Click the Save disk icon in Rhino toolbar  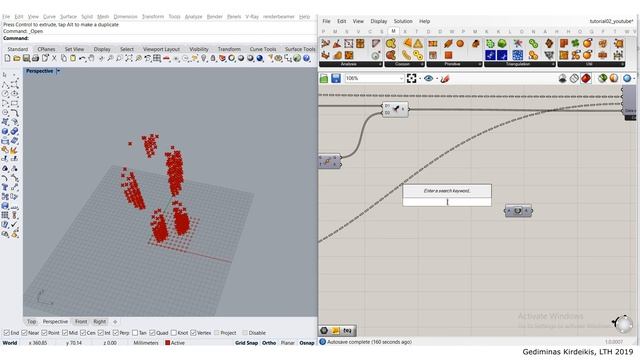click(26, 58)
